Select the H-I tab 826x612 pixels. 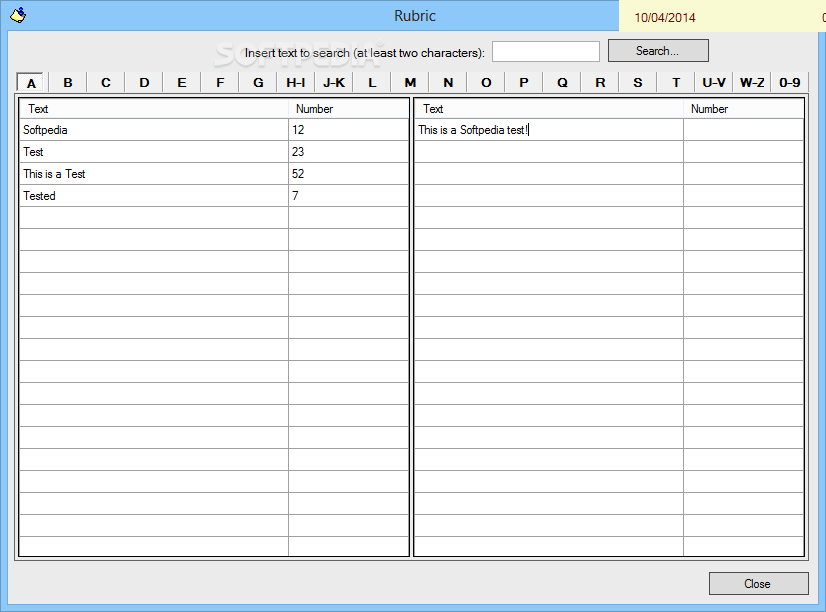click(296, 83)
